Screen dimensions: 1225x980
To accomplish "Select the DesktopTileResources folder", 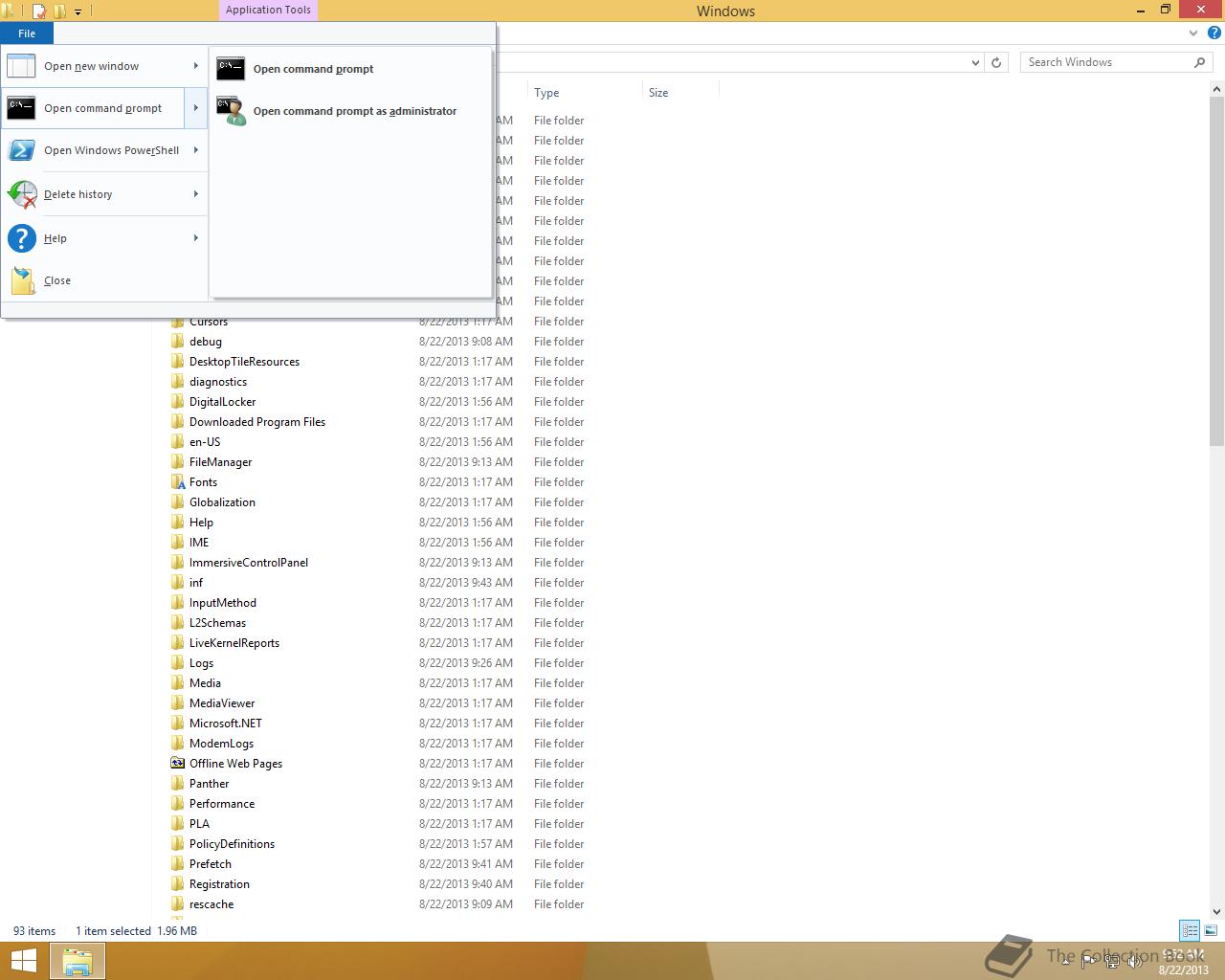I will (x=244, y=362).
